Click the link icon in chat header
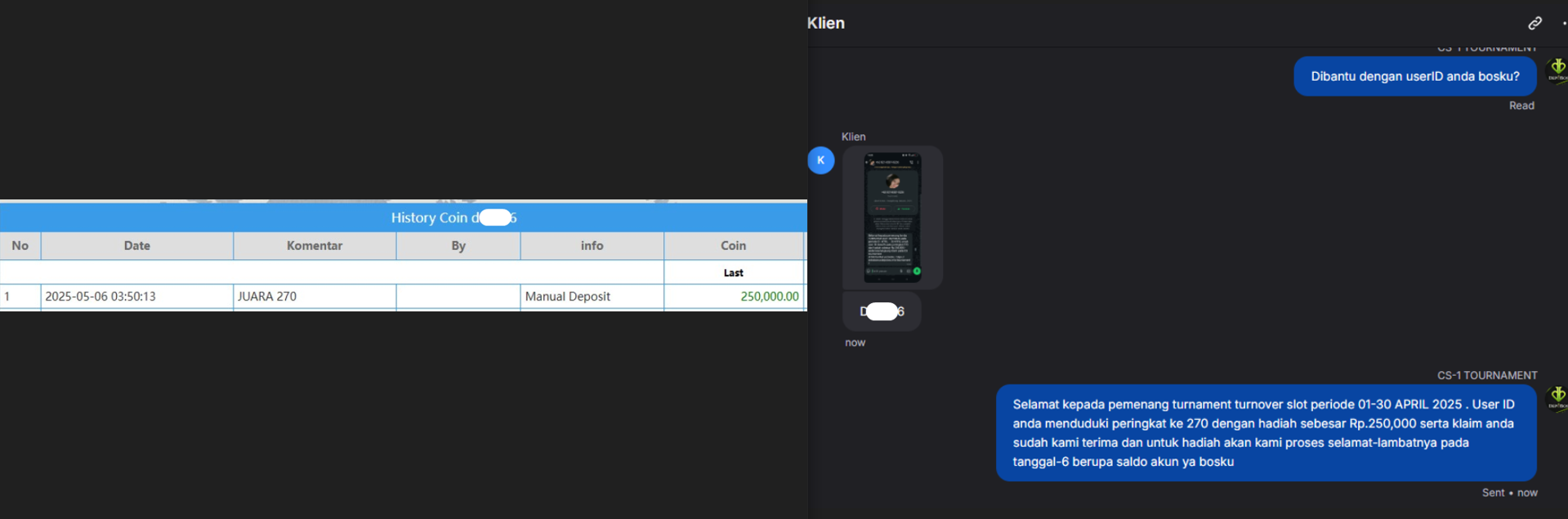Image resolution: width=1568 pixels, height=519 pixels. point(1535,23)
